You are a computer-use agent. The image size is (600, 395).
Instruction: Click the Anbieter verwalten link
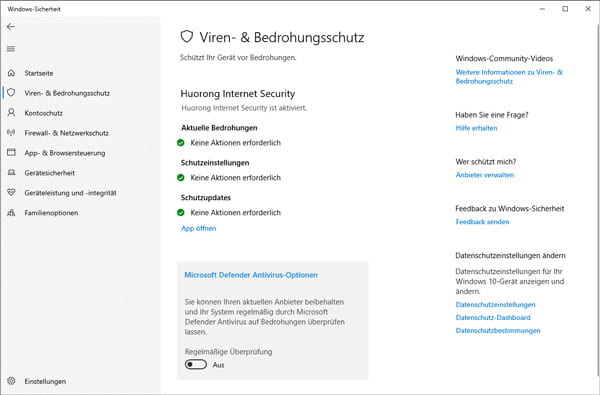(x=485, y=175)
